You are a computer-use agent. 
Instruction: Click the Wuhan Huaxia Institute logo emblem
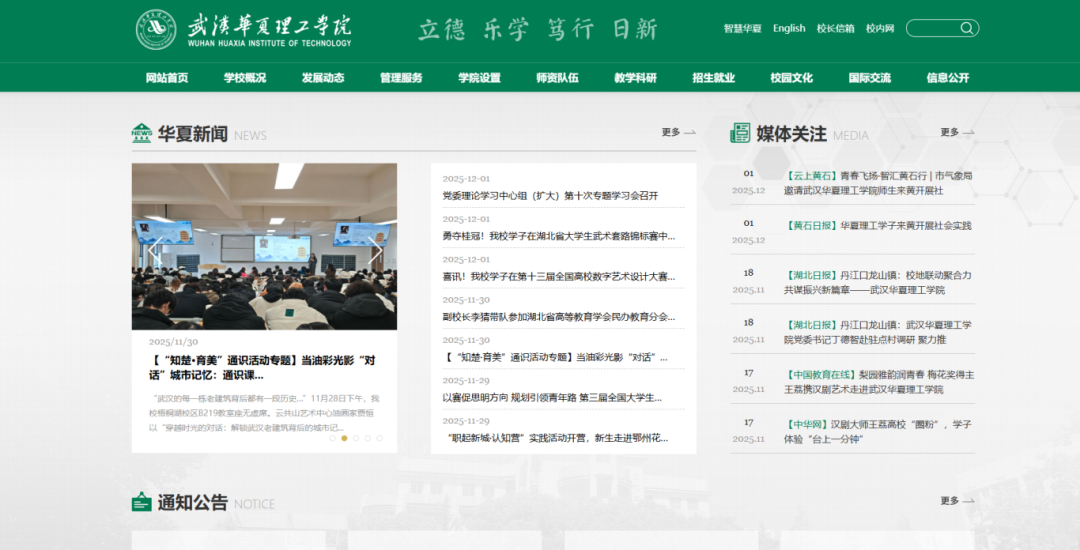(x=156, y=29)
